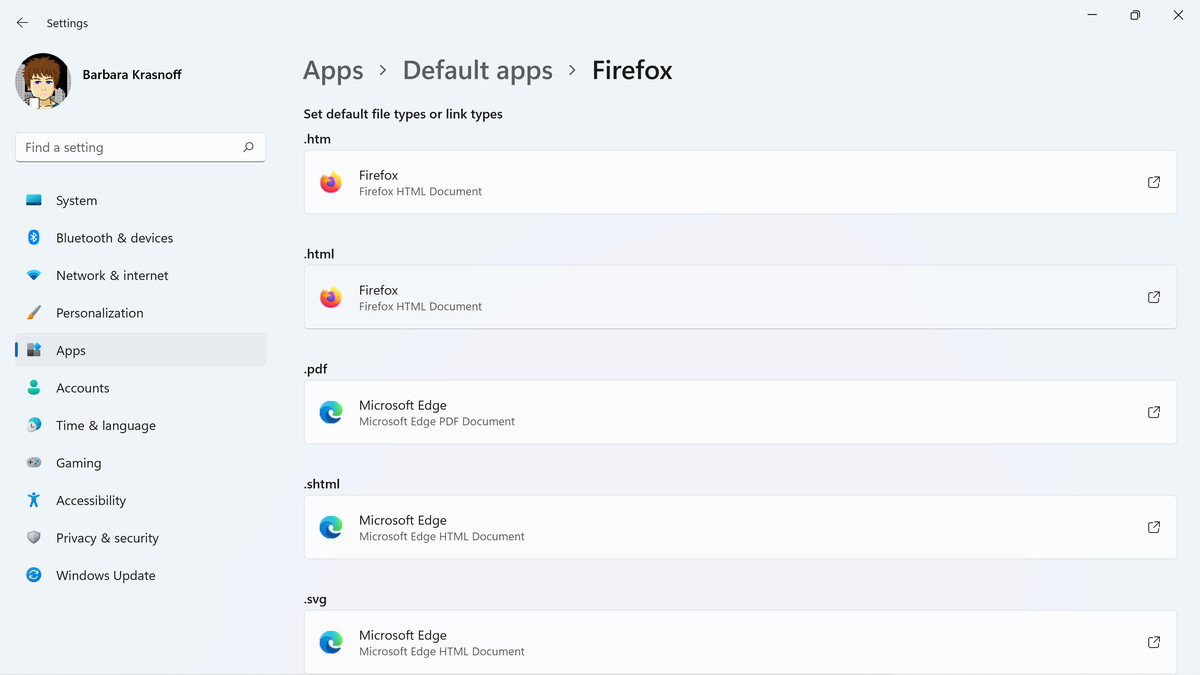Click the Apps breadcrumb link

coord(333,70)
